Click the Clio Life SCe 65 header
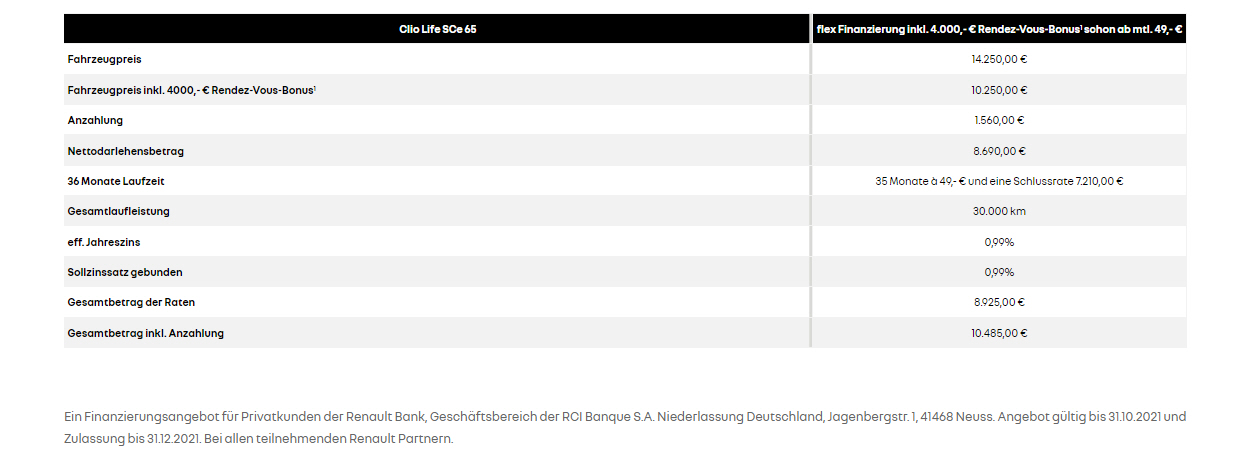The image size is (1235, 455). (437, 29)
